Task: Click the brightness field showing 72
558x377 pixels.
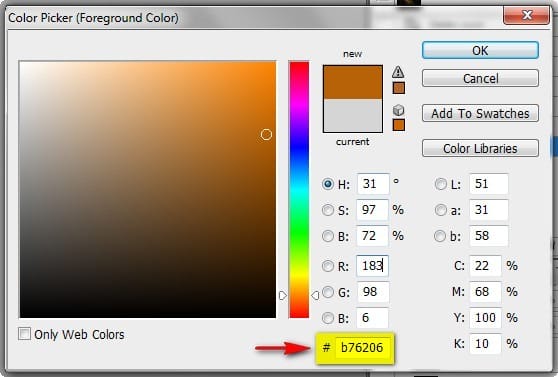Action: tap(373, 236)
